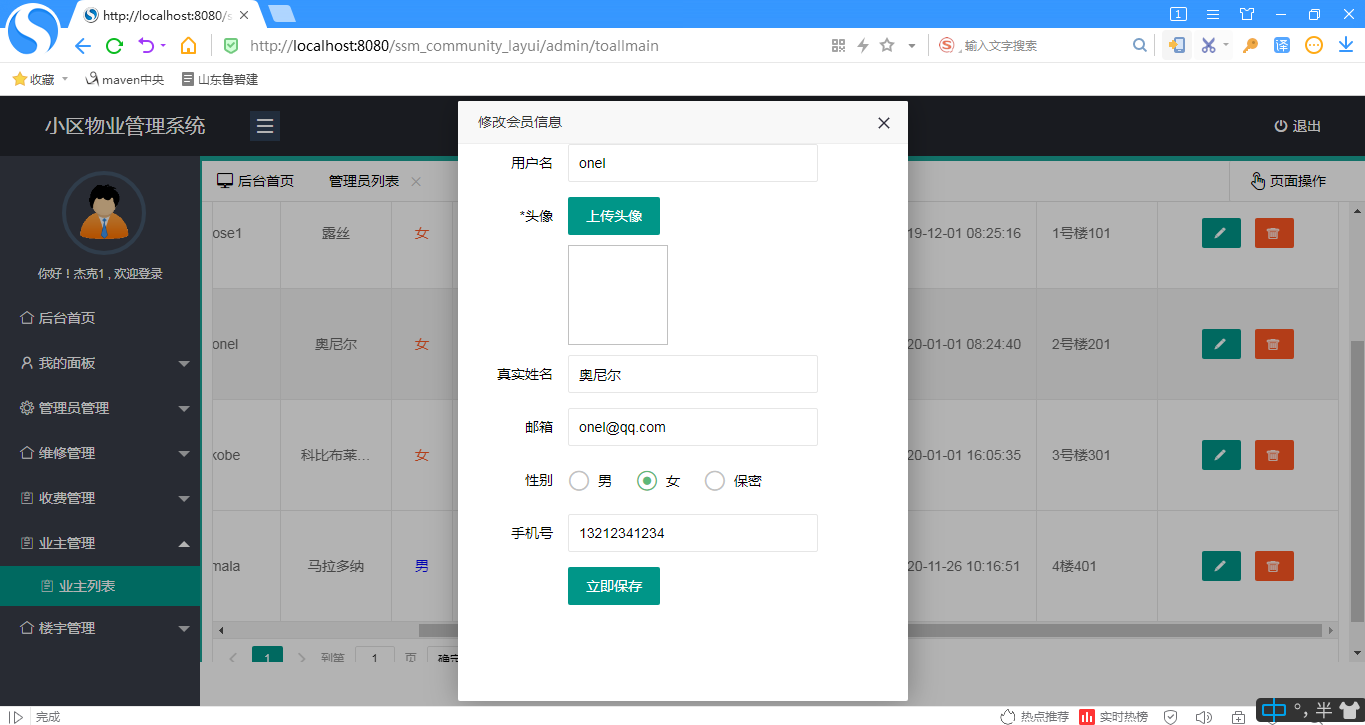Click the user avatar in sidebar
The width and height of the screenshot is (1365, 725).
coord(104,213)
